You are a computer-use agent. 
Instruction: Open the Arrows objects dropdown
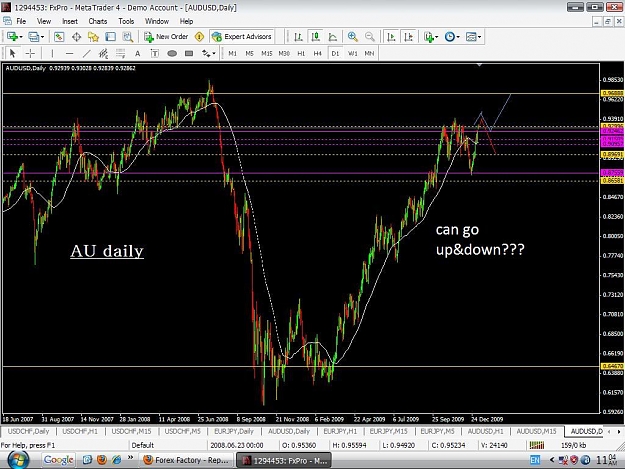click(x=208, y=53)
